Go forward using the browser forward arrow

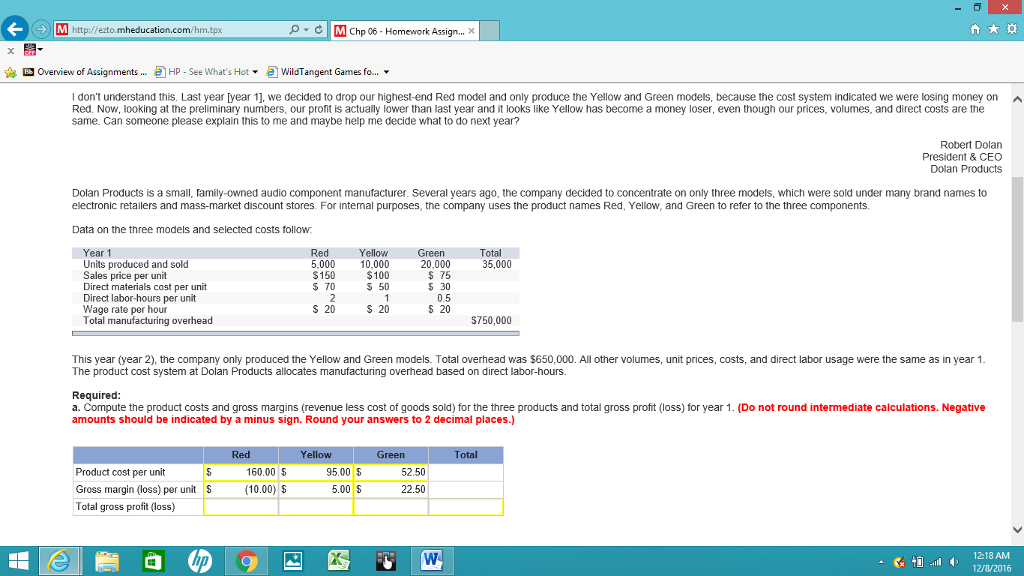[41, 29]
